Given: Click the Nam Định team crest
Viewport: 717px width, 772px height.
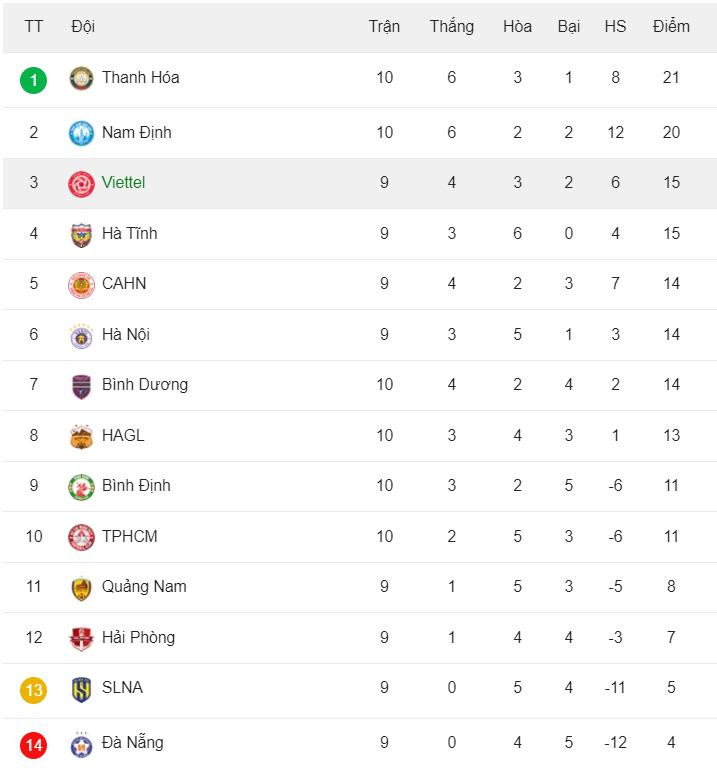Looking at the screenshot, I should coord(81,133).
